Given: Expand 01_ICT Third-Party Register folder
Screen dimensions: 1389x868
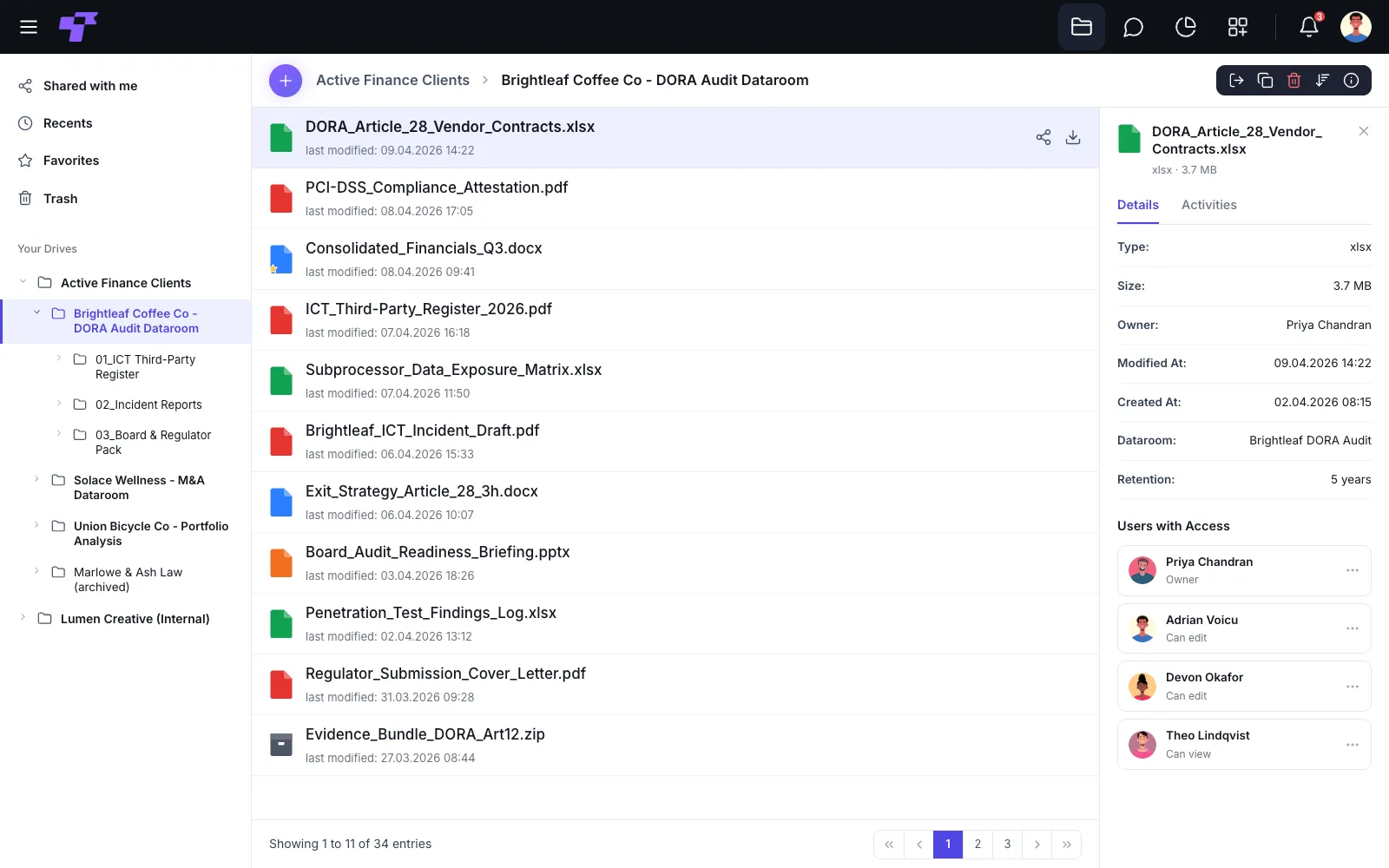Looking at the screenshot, I should click(x=59, y=358).
